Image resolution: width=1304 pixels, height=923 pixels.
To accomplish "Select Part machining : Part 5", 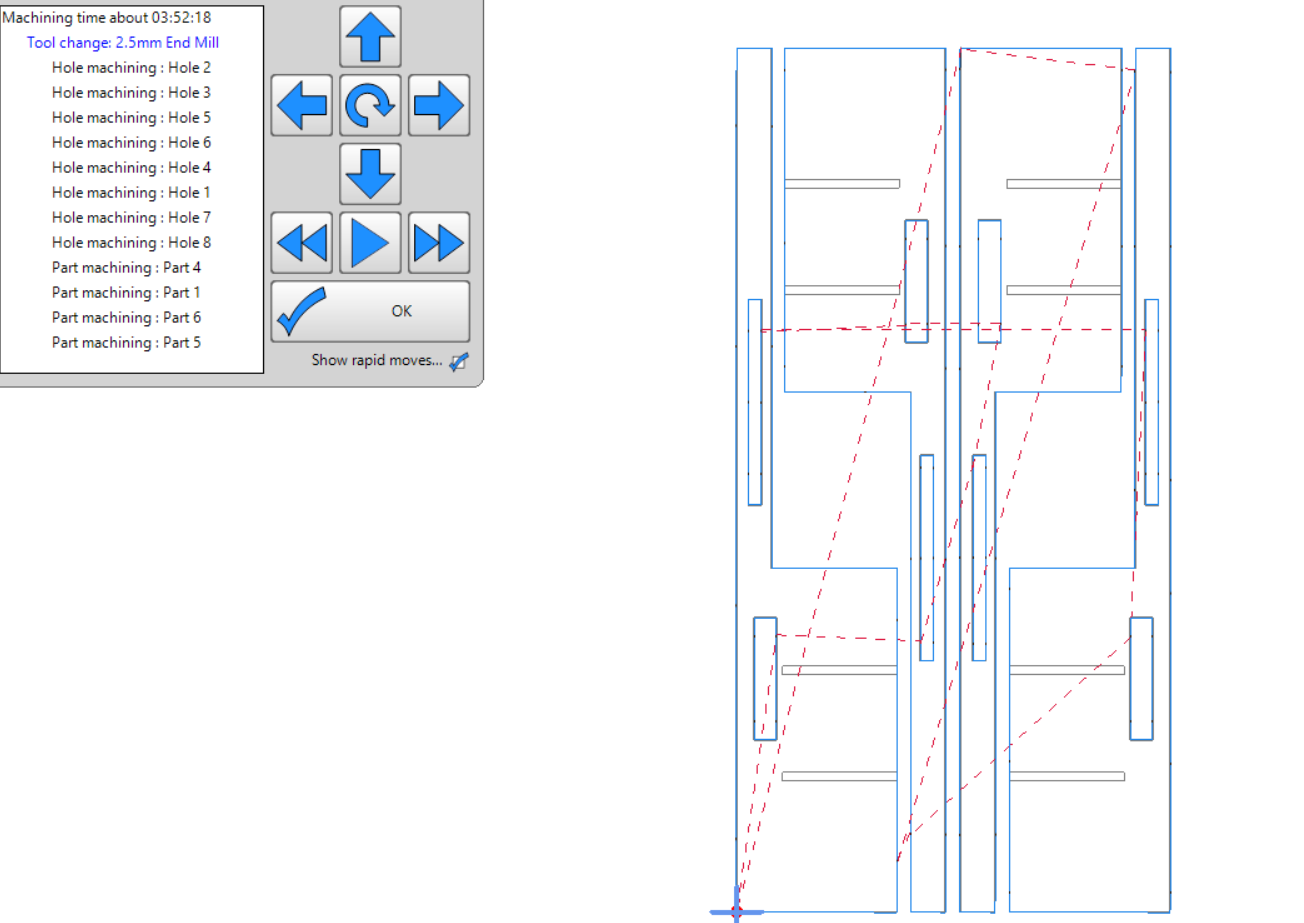I will click(126, 343).
